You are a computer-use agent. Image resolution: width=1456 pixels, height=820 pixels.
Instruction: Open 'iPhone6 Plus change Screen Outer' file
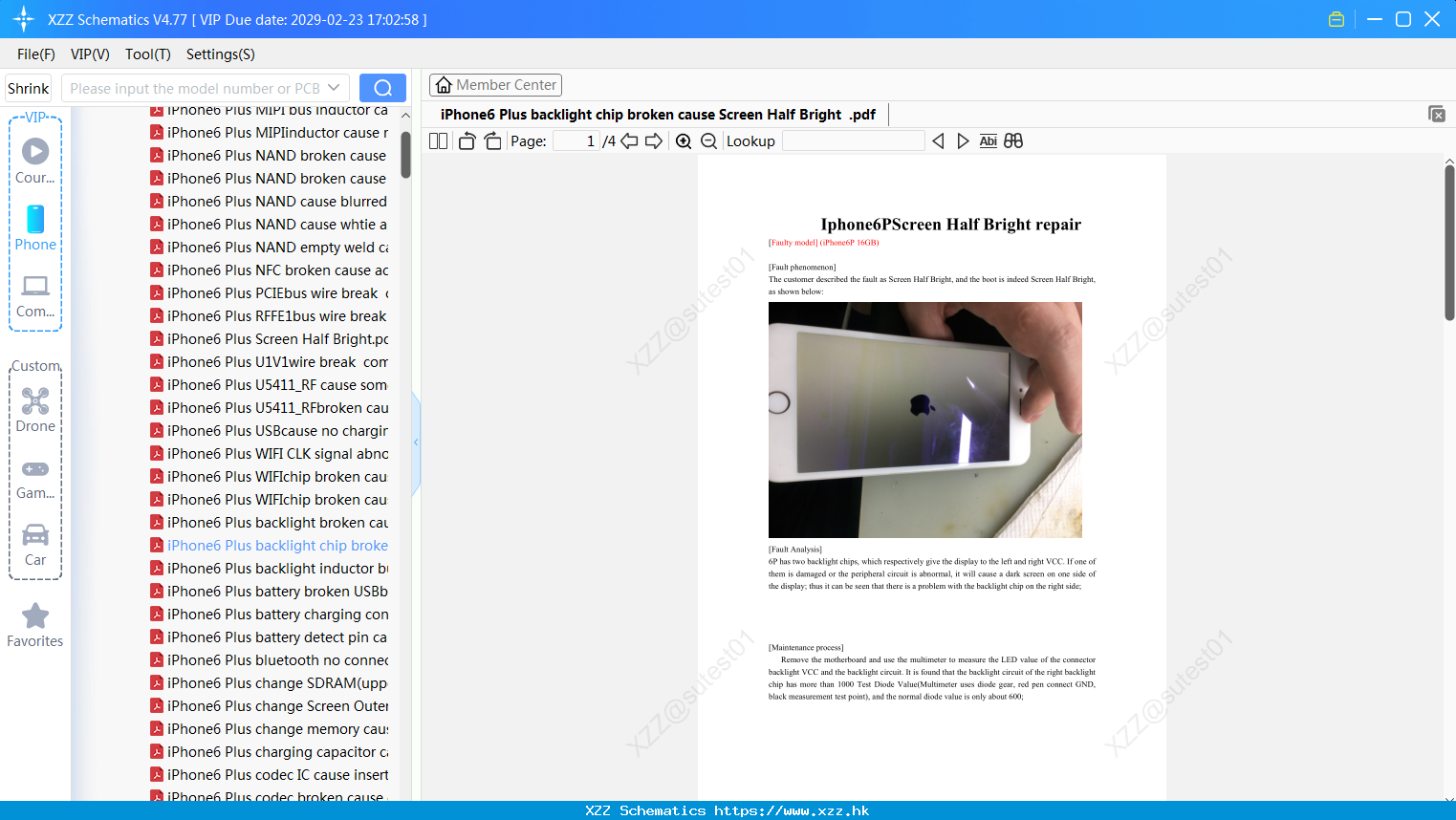[x=270, y=706]
